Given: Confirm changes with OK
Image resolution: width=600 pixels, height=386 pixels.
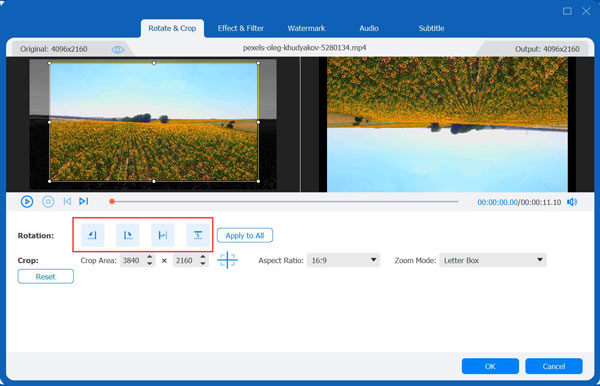Looking at the screenshot, I should 490,366.
